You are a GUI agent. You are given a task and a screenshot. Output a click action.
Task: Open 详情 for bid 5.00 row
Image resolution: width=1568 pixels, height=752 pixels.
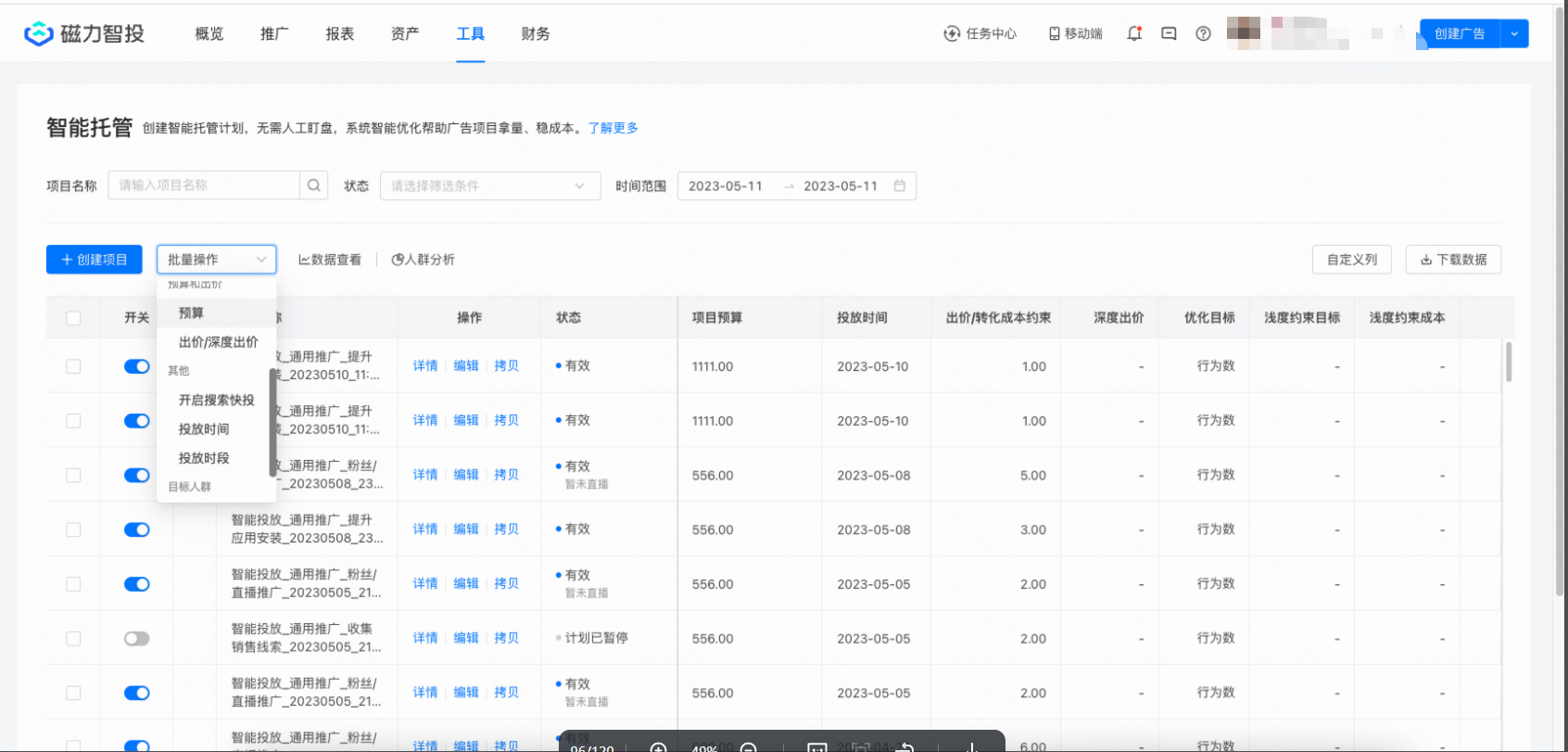click(x=425, y=475)
